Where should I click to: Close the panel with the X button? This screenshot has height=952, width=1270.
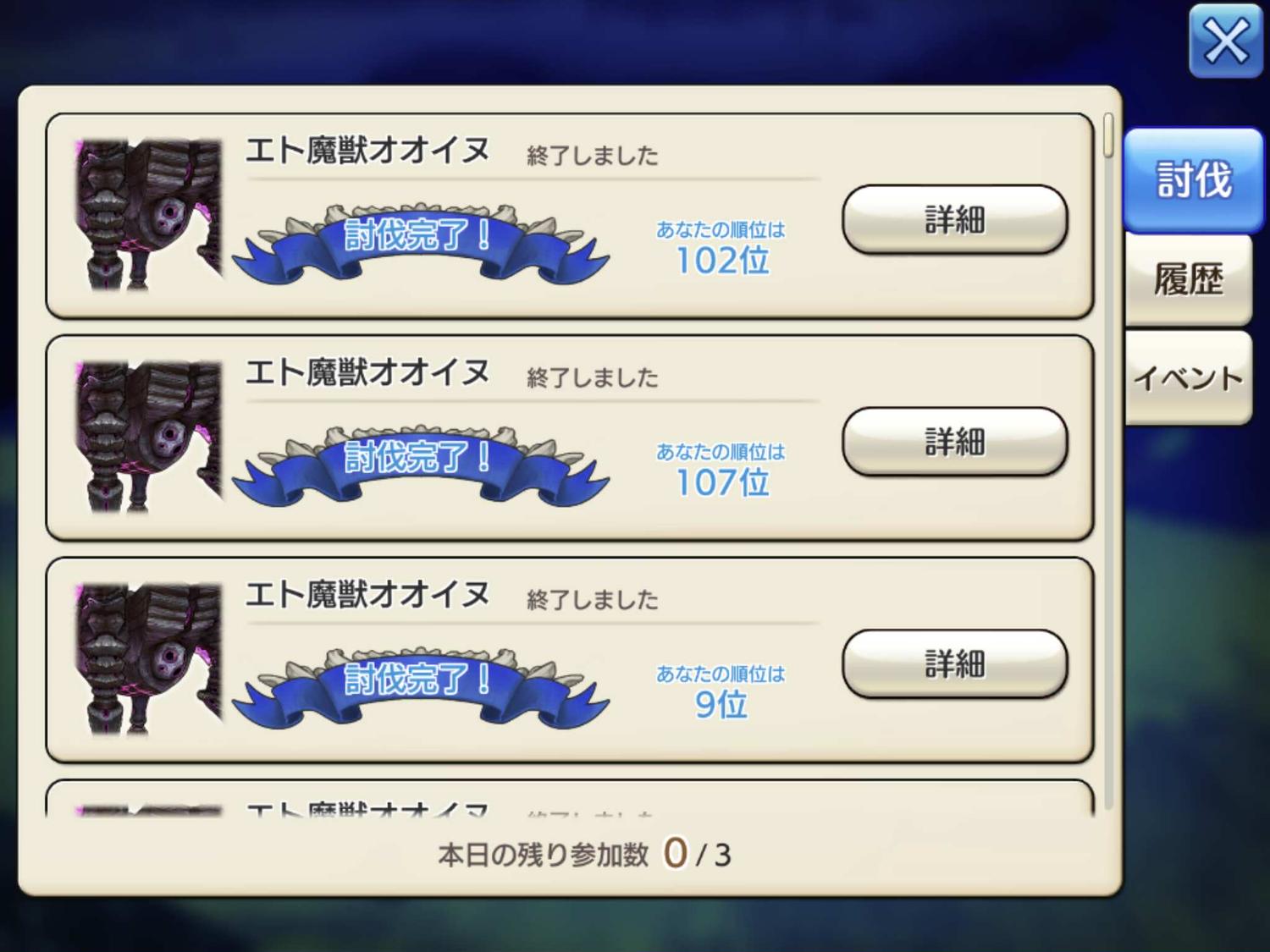click(1225, 41)
